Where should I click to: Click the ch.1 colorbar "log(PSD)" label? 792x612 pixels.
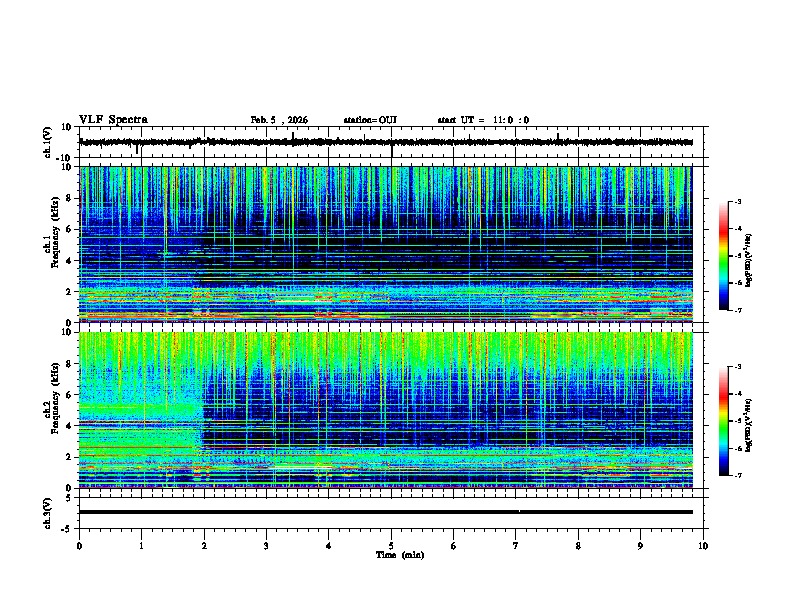pos(749,261)
